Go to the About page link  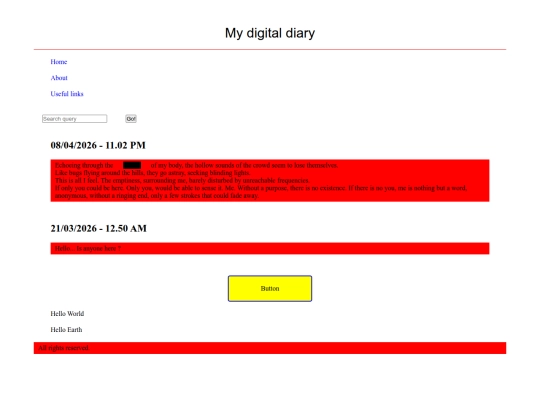tap(59, 78)
